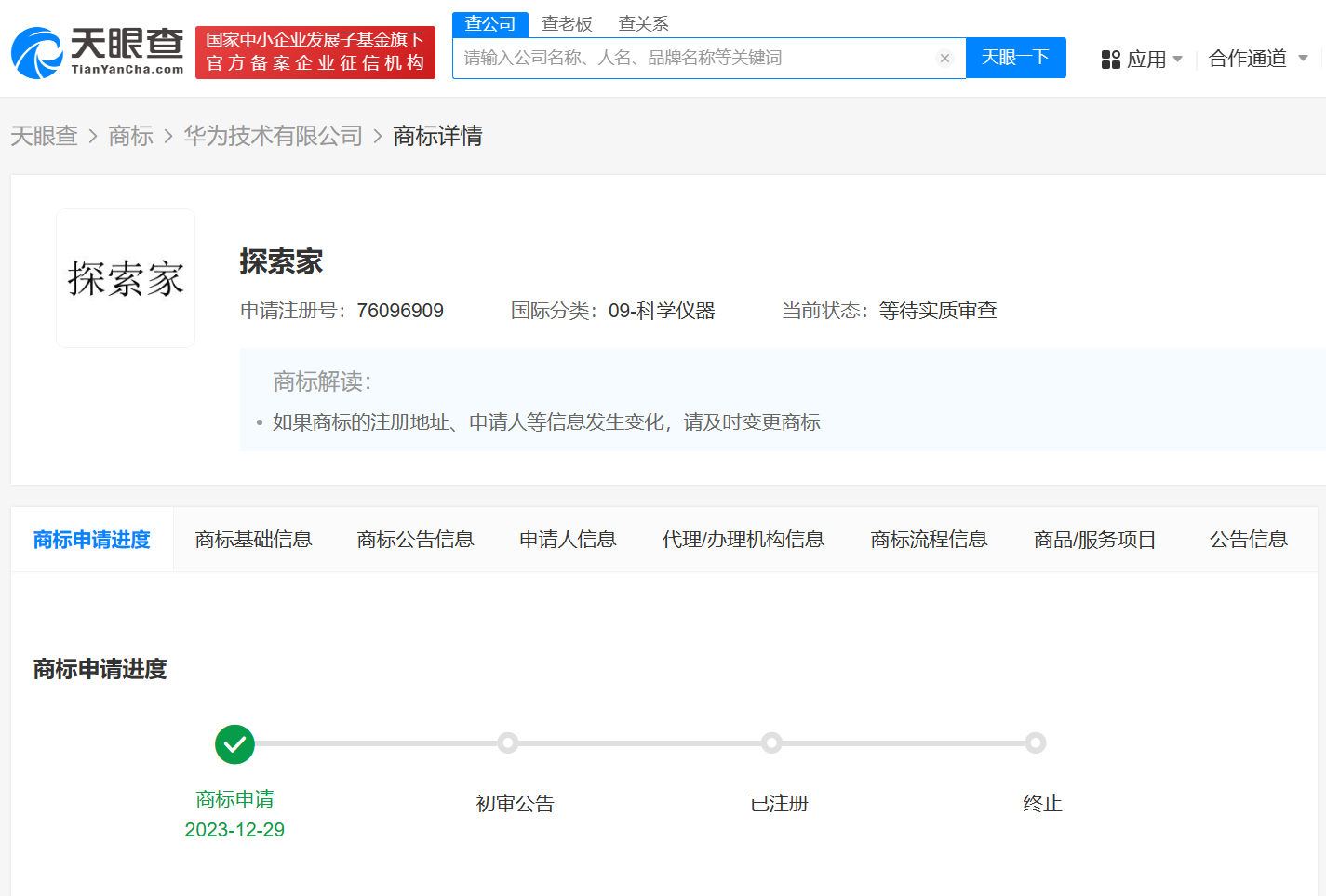Screen dimensions: 1326x896
Task: Expand the 应用 dropdown arrow
Action: click(x=1178, y=60)
